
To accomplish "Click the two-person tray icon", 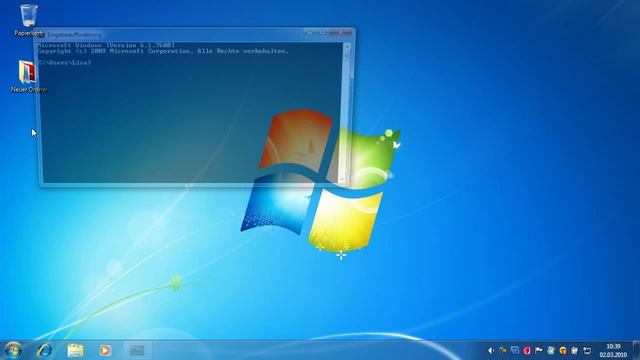I will (503, 350).
